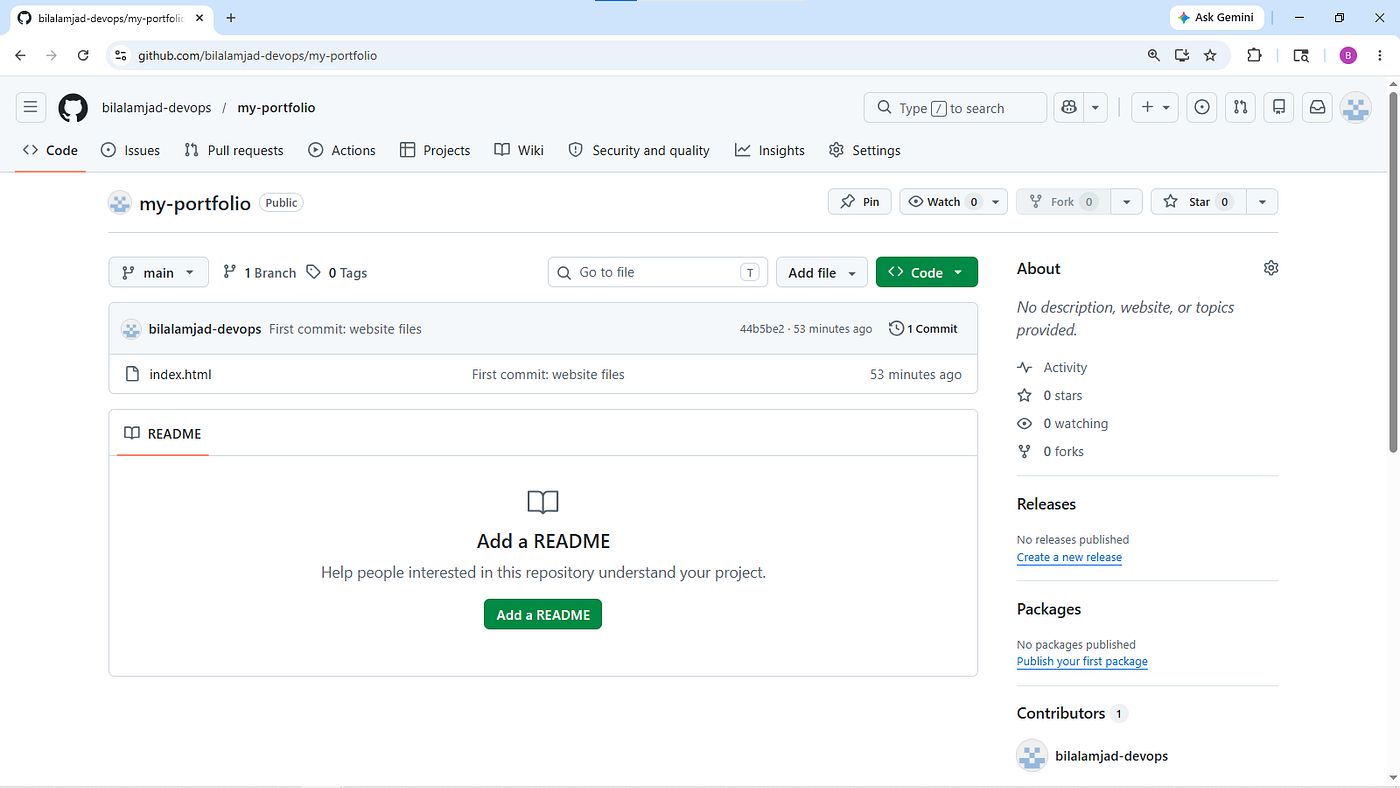This screenshot has height=788, width=1400.
Task: Open GitHub Copilot chat icon
Action: pyautogui.click(x=1069, y=107)
